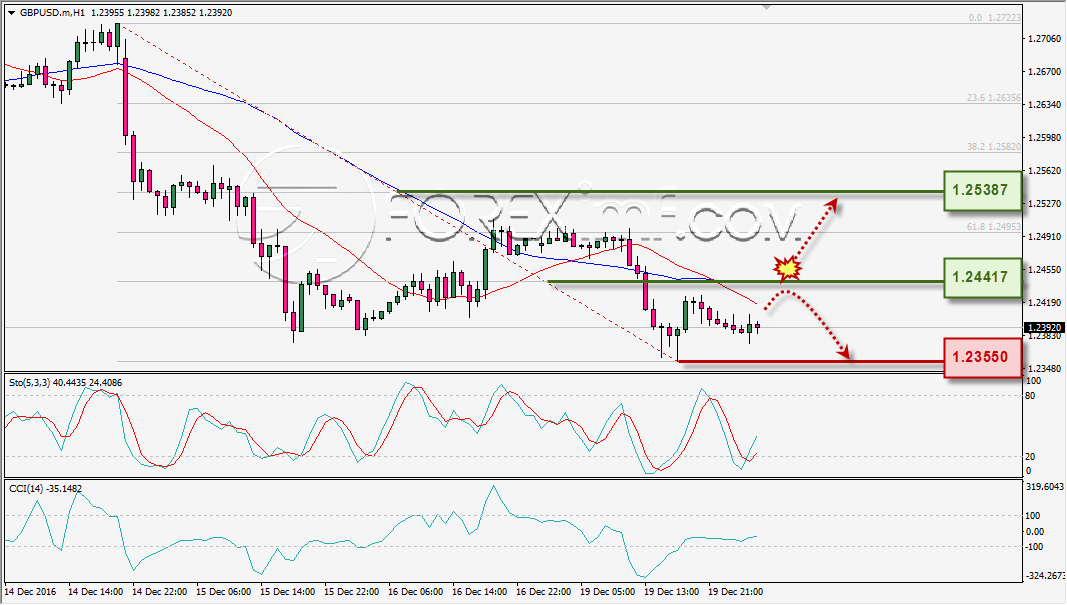Click the time label 15 Dec 06:00
This screenshot has height=605, width=1067.
(x=223, y=591)
